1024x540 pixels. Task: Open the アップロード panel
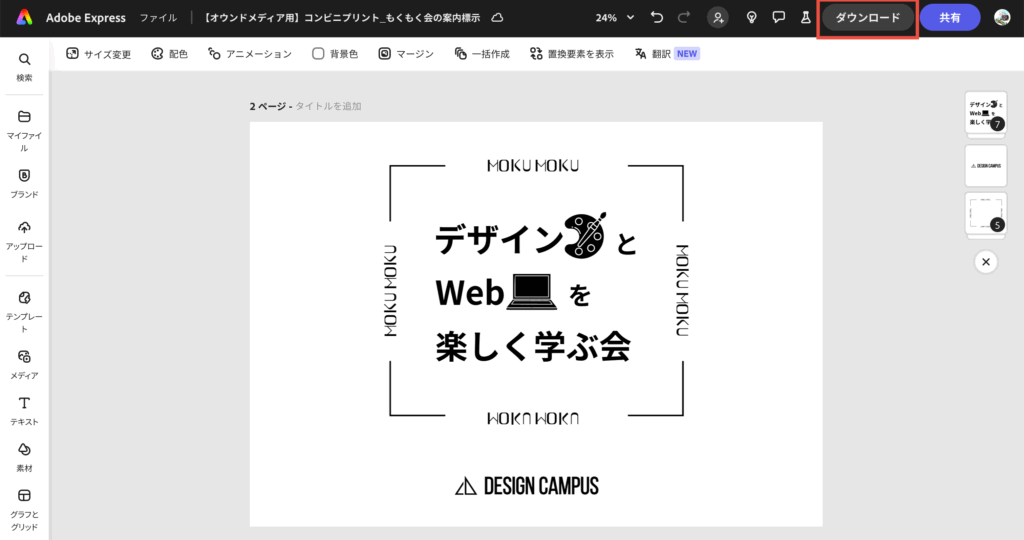(24, 240)
